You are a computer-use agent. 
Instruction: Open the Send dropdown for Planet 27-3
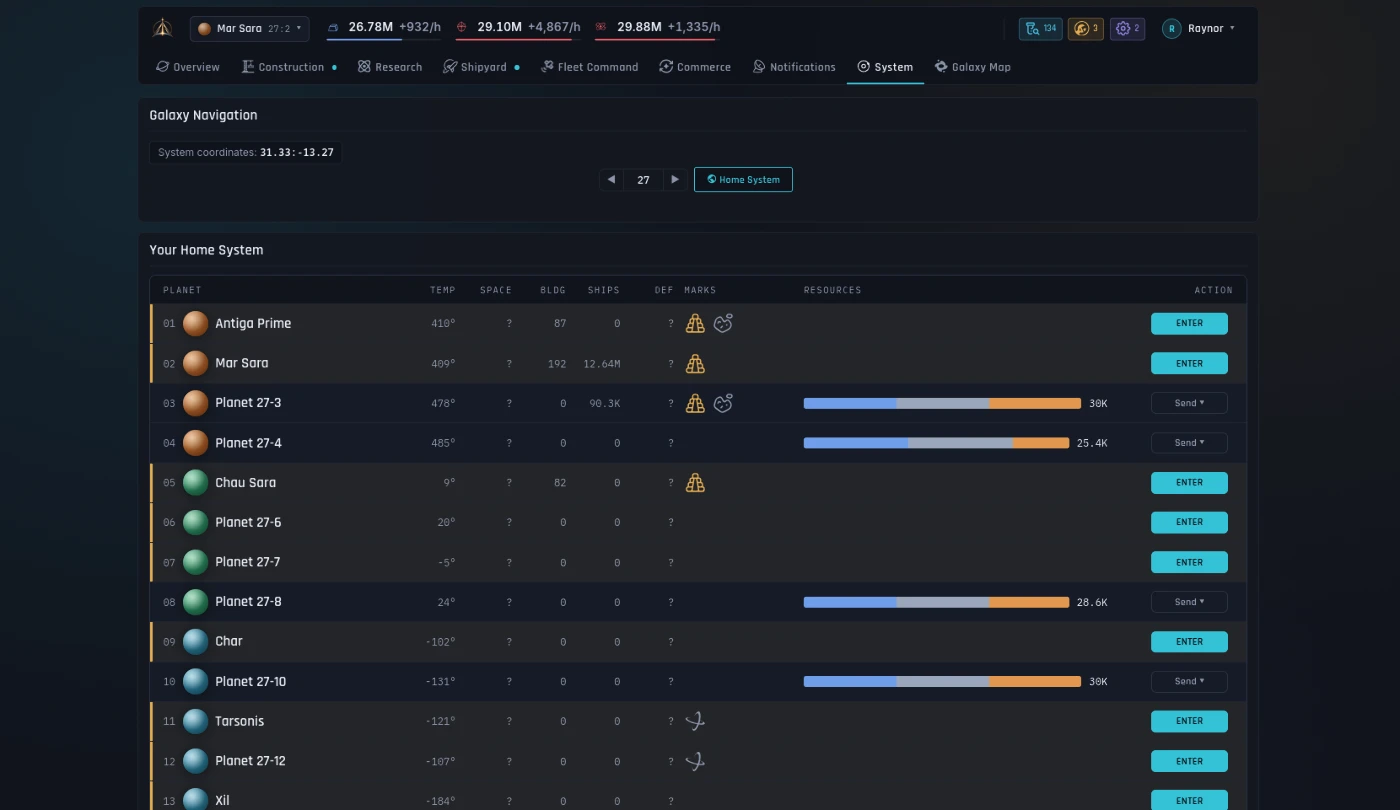1189,403
